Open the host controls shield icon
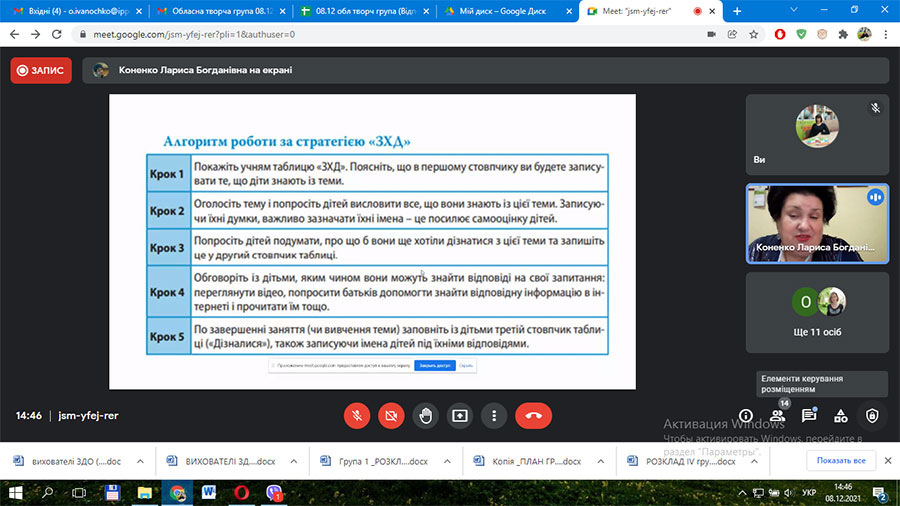 (872, 416)
